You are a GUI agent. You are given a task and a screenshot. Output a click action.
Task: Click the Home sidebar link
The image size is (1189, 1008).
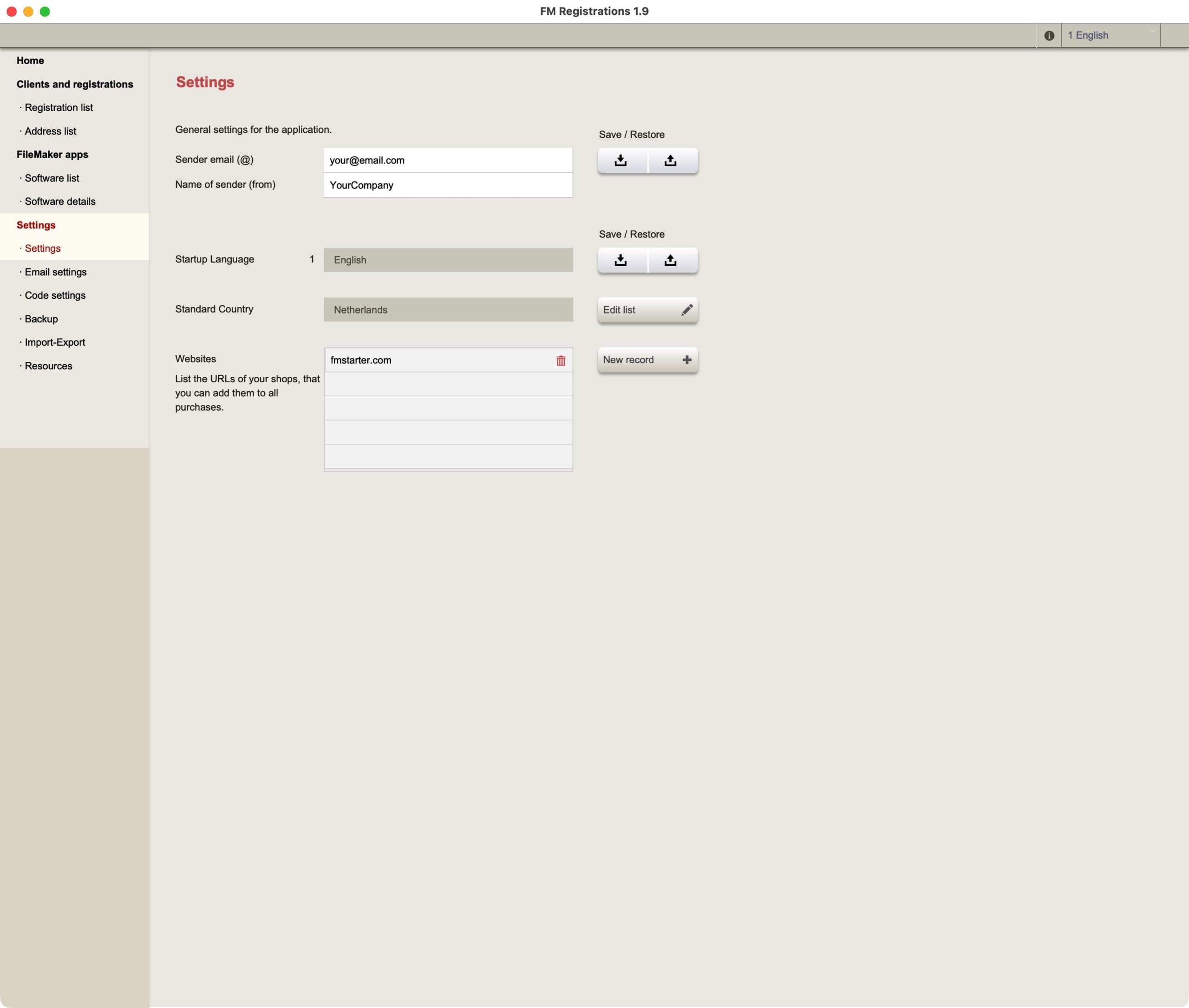click(x=30, y=60)
